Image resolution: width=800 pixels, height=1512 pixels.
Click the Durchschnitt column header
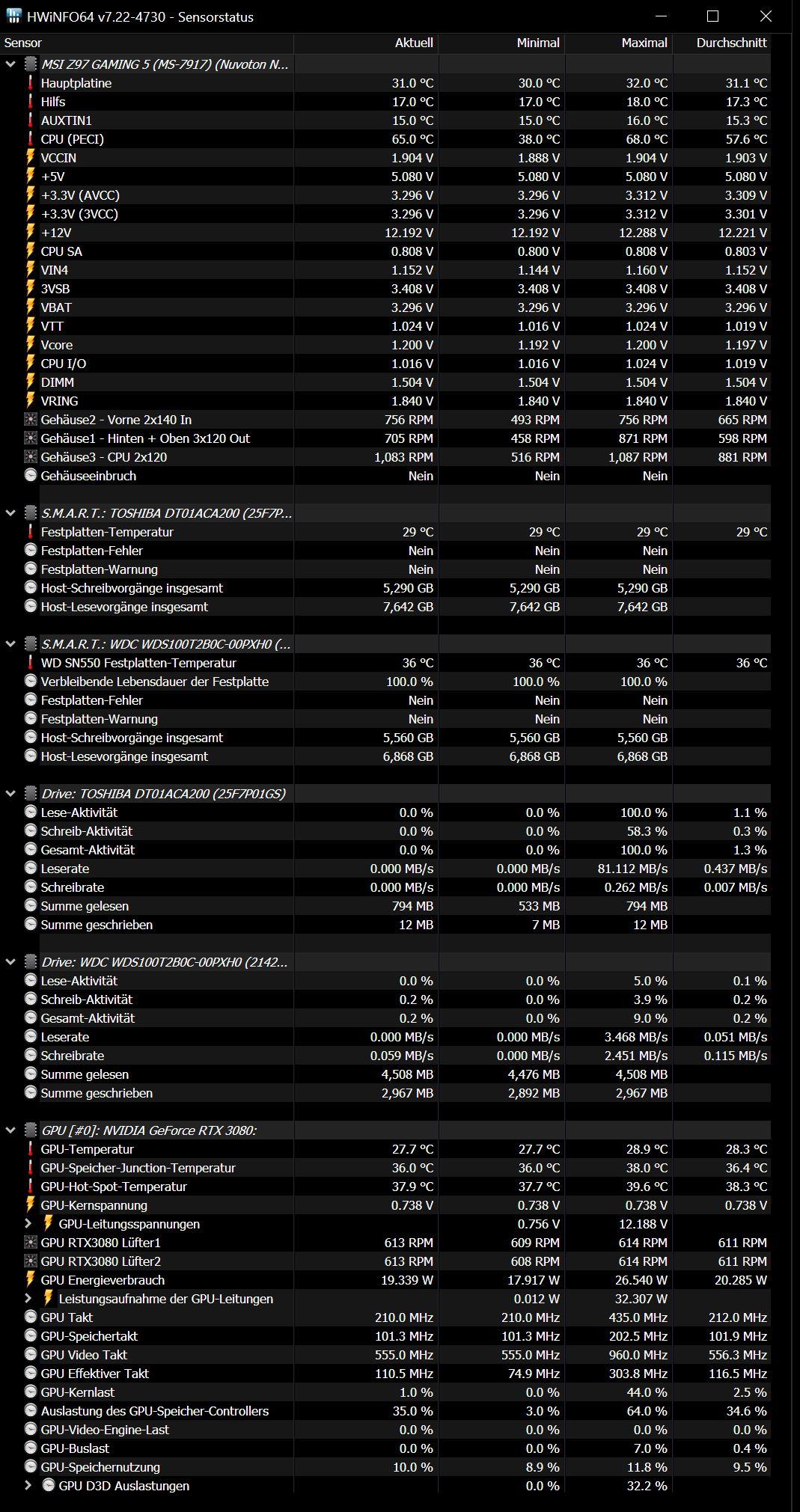721,43
